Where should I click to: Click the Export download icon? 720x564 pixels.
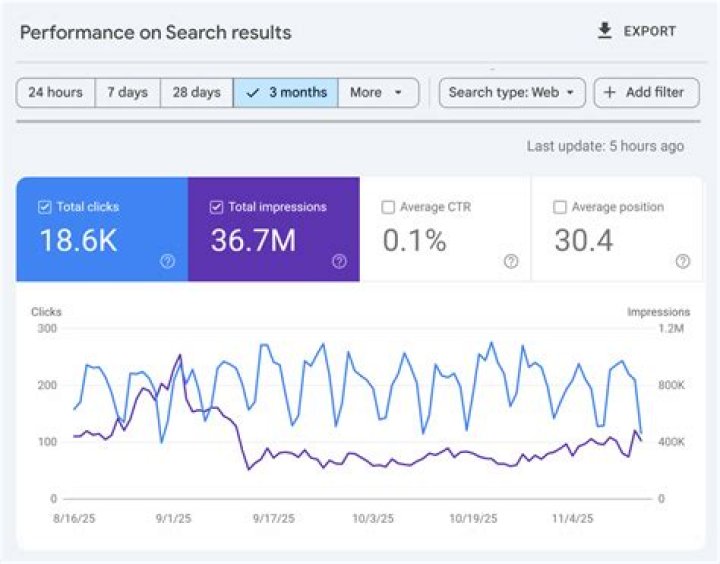coord(605,31)
